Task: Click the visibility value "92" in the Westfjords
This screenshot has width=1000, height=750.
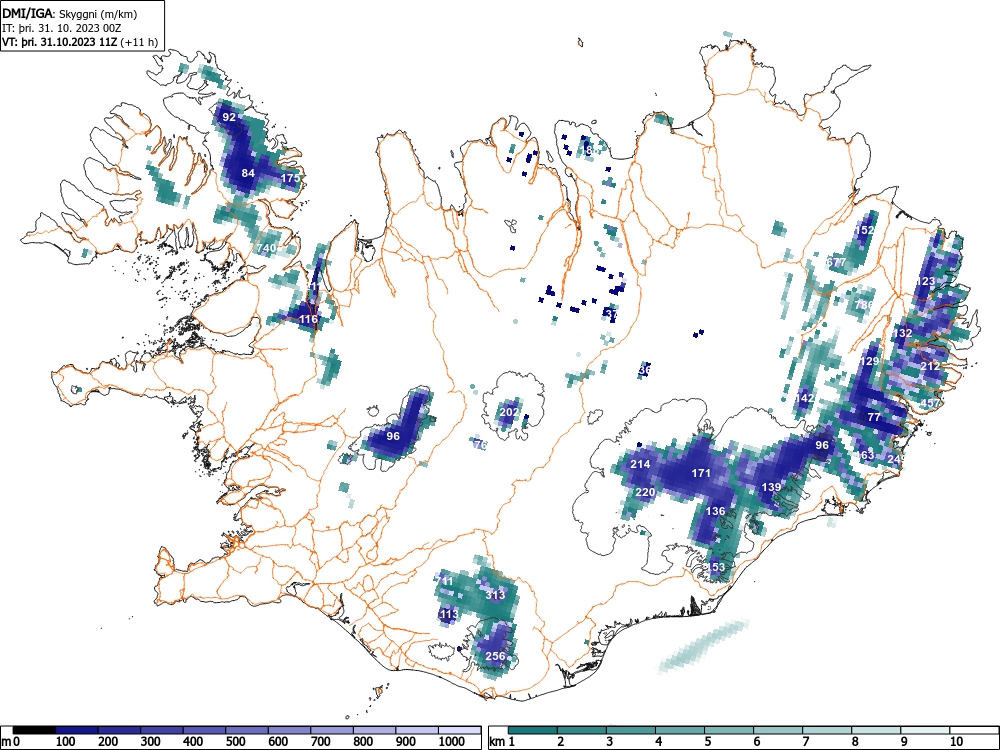Action: click(x=229, y=117)
